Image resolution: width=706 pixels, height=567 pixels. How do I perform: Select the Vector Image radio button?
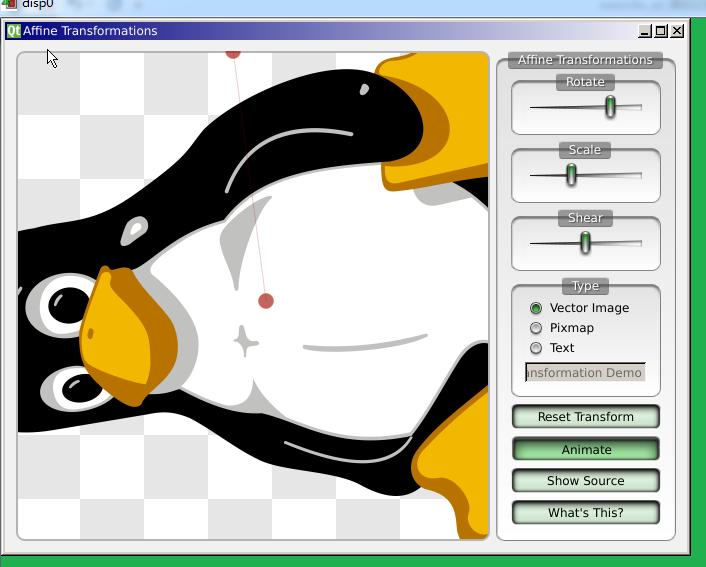point(536,308)
